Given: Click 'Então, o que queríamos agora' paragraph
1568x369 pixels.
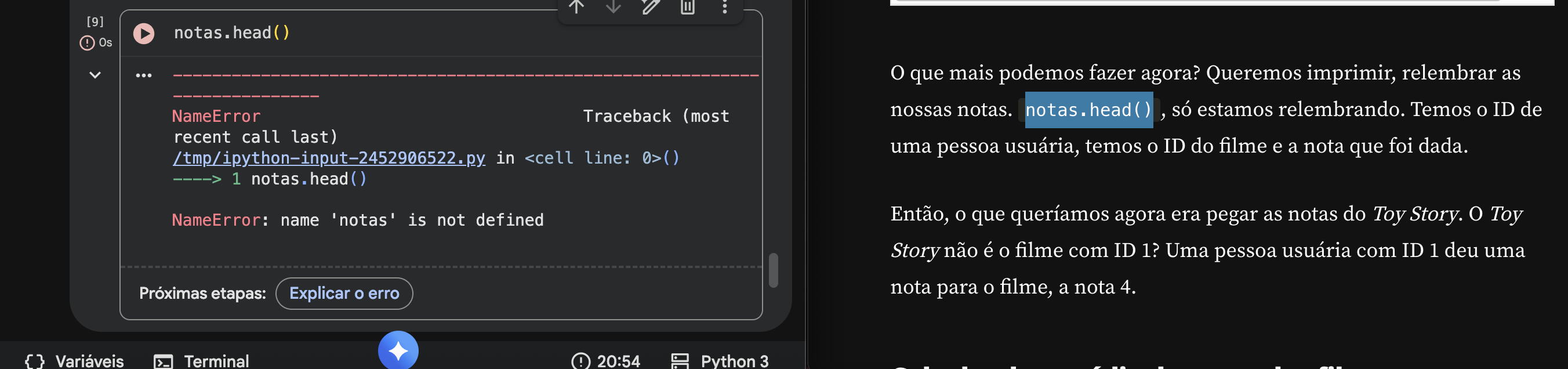Looking at the screenshot, I should pyautogui.click(x=1208, y=250).
